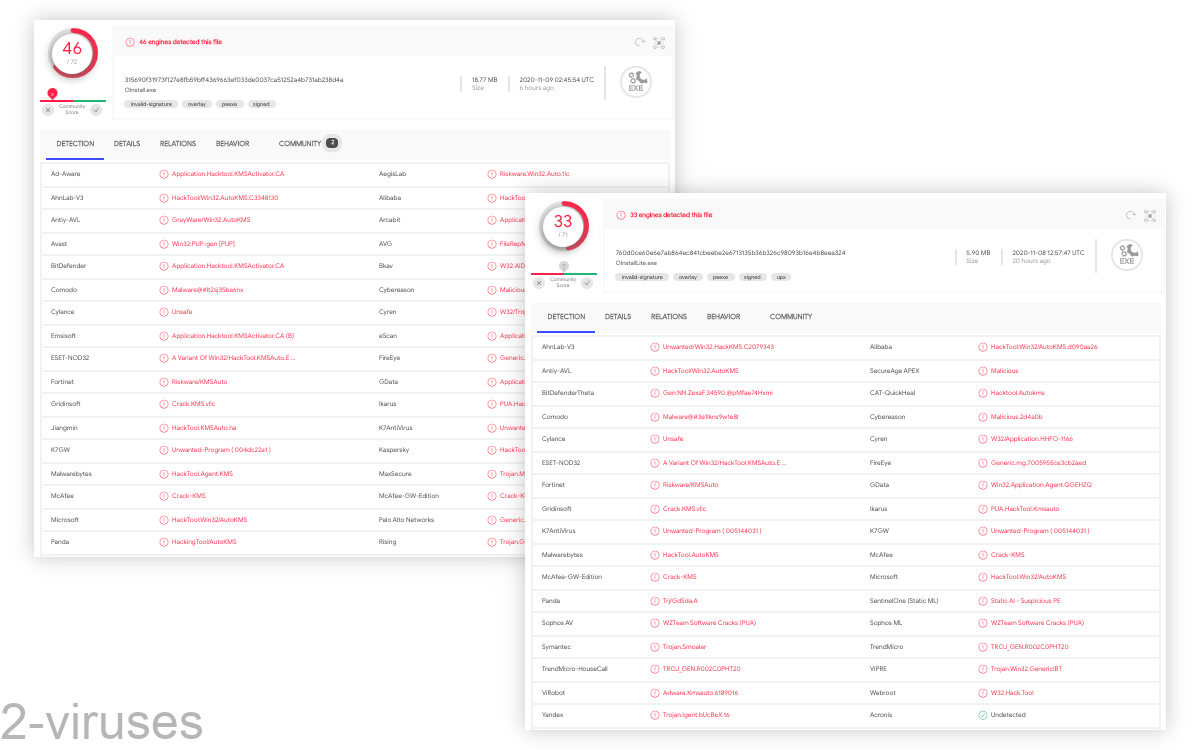Switch to RELATIONS tab in the OInstall.exe report
Image resolution: width=1200 pixels, height=750 pixels.
pos(178,144)
